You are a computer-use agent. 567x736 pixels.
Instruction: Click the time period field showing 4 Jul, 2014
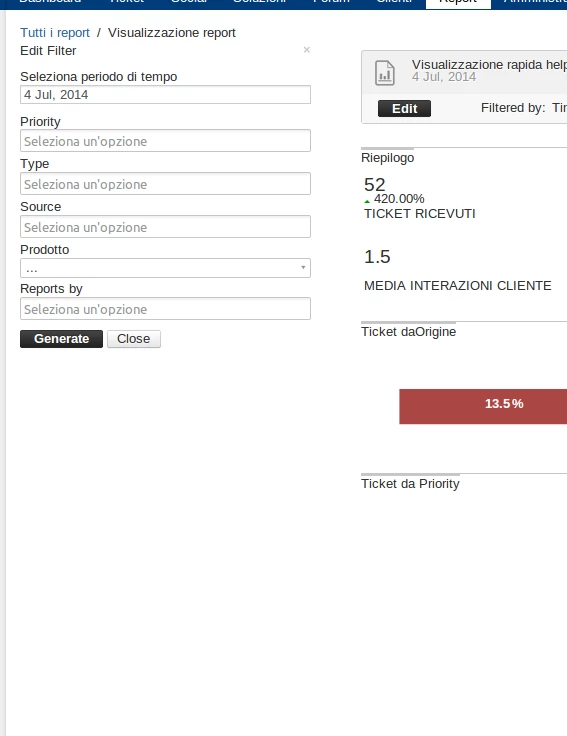tap(165, 95)
